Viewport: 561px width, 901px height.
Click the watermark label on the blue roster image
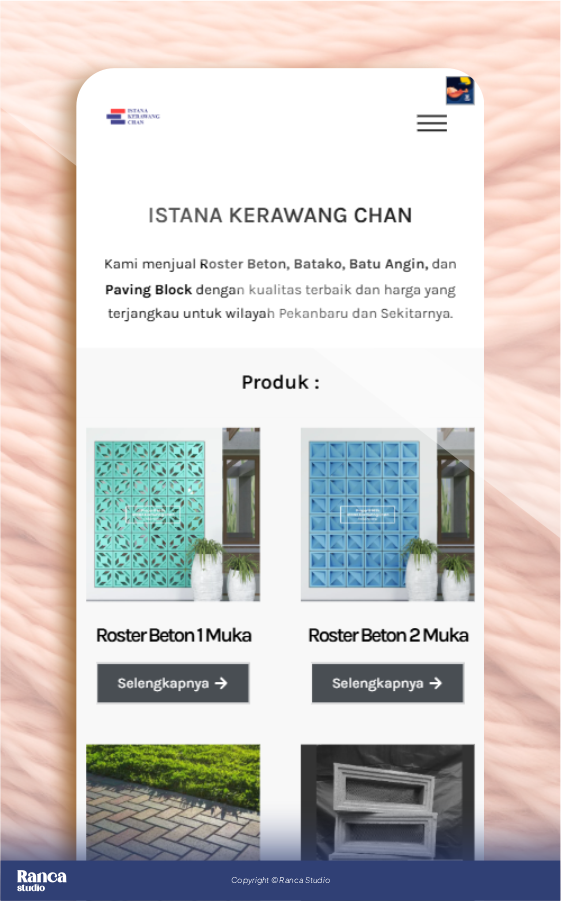pyautogui.click(x=367, y=514)
